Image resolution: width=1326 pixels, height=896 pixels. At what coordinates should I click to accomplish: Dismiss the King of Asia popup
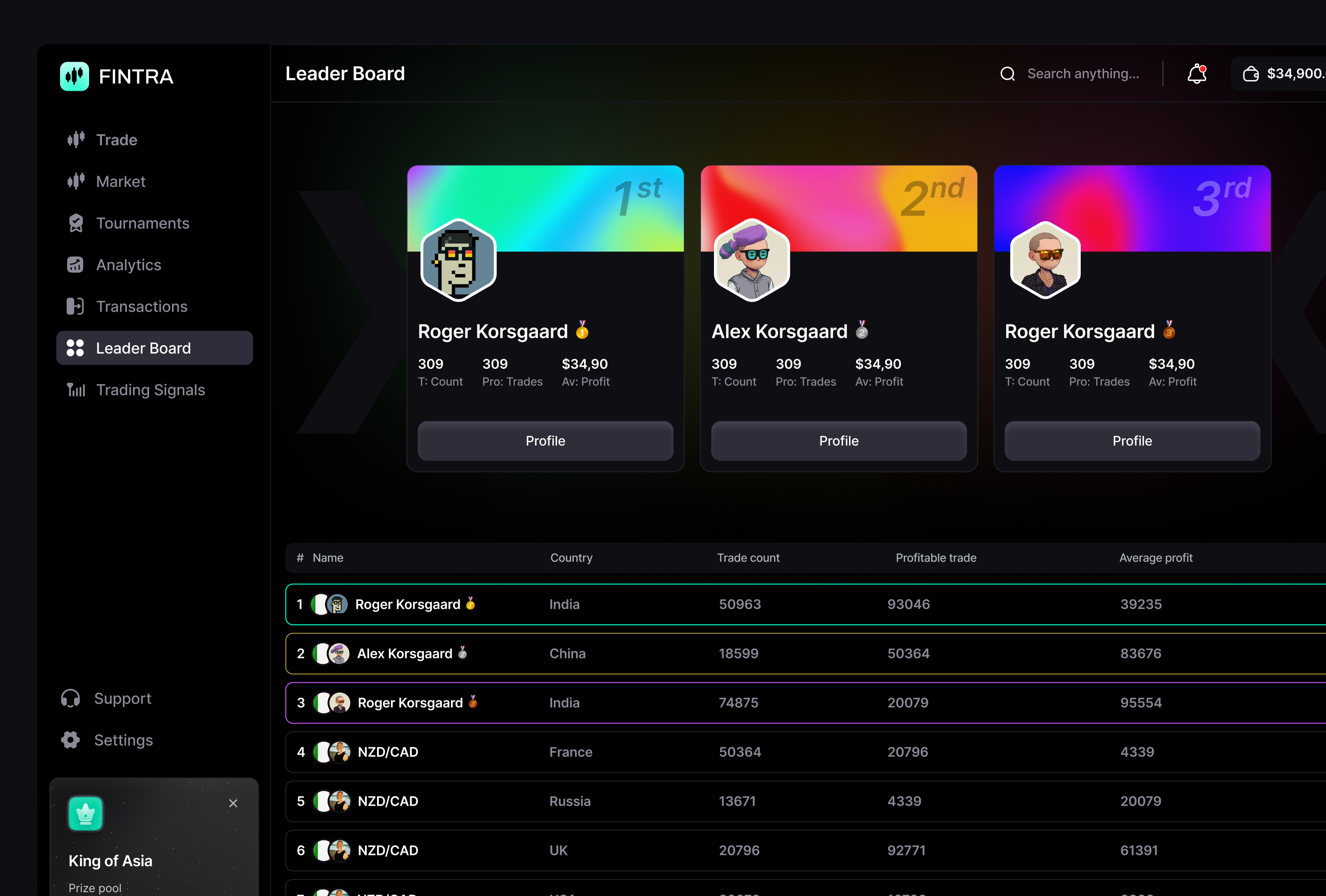[233, 803]
